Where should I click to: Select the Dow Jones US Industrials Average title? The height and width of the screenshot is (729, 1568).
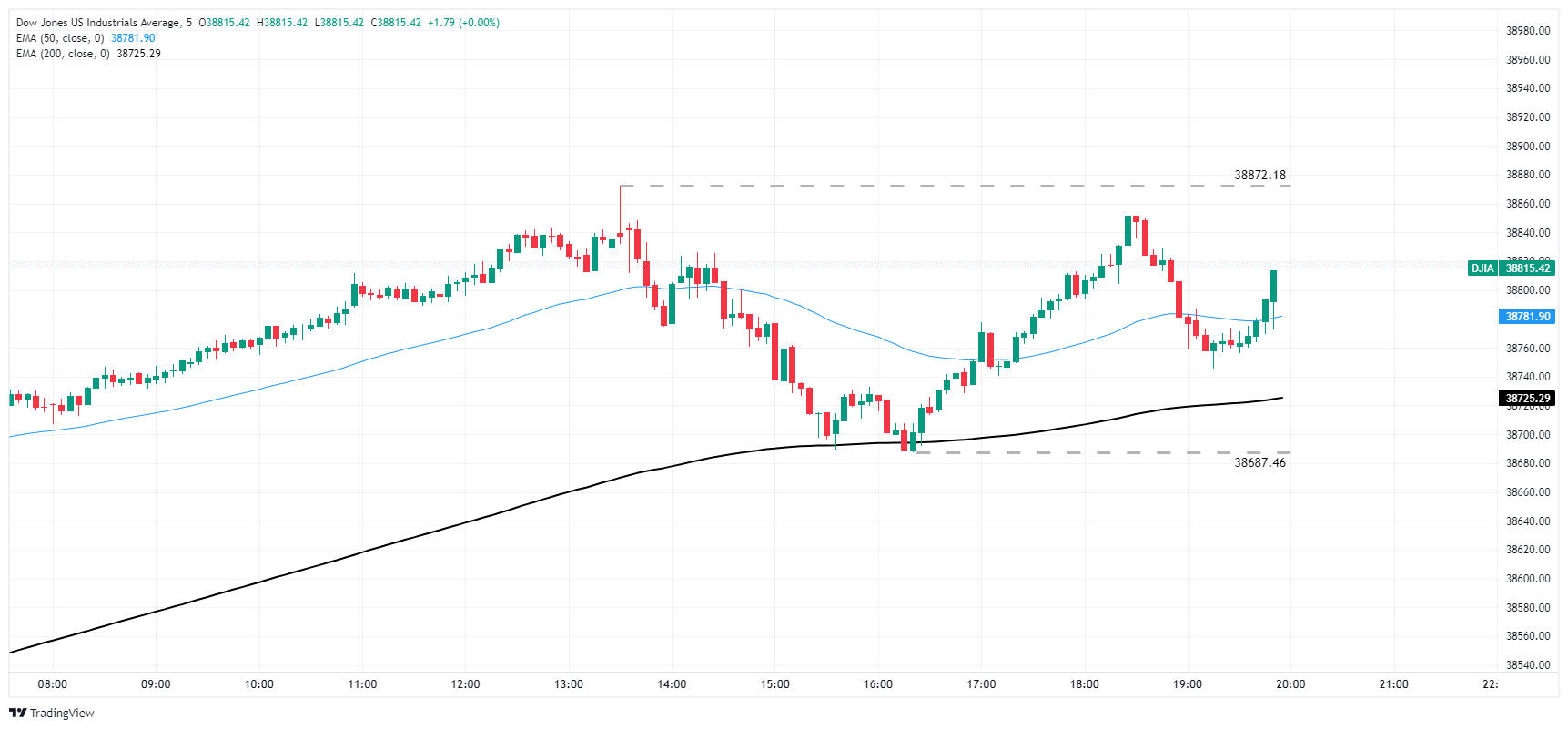pyautogui.click(x=98, y=23)
